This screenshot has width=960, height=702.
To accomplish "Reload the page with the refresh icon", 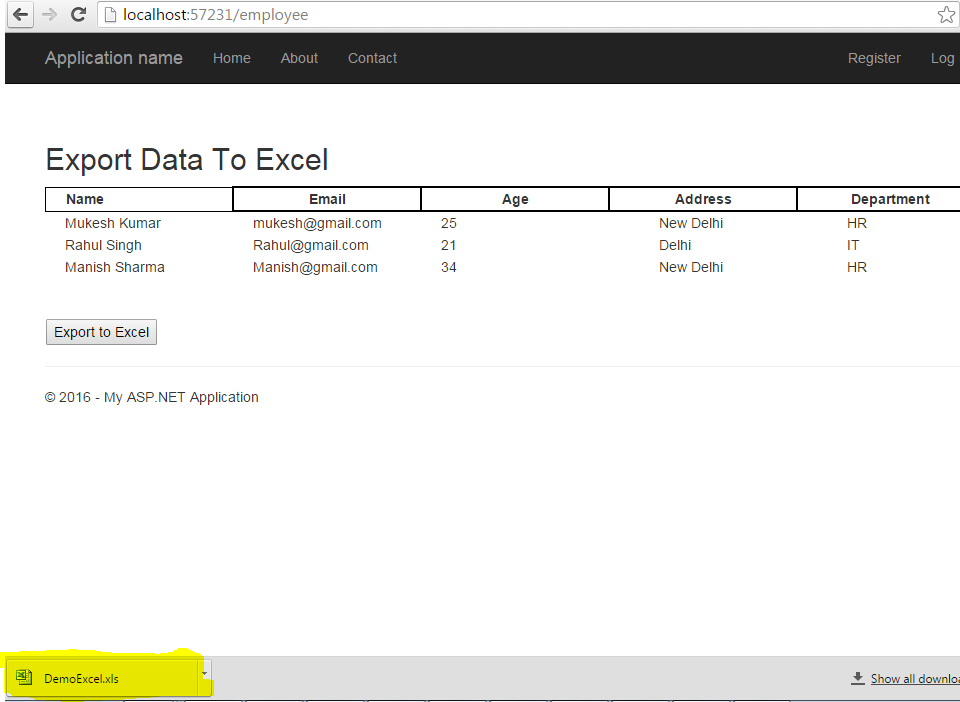I will (x=78, y=14).
